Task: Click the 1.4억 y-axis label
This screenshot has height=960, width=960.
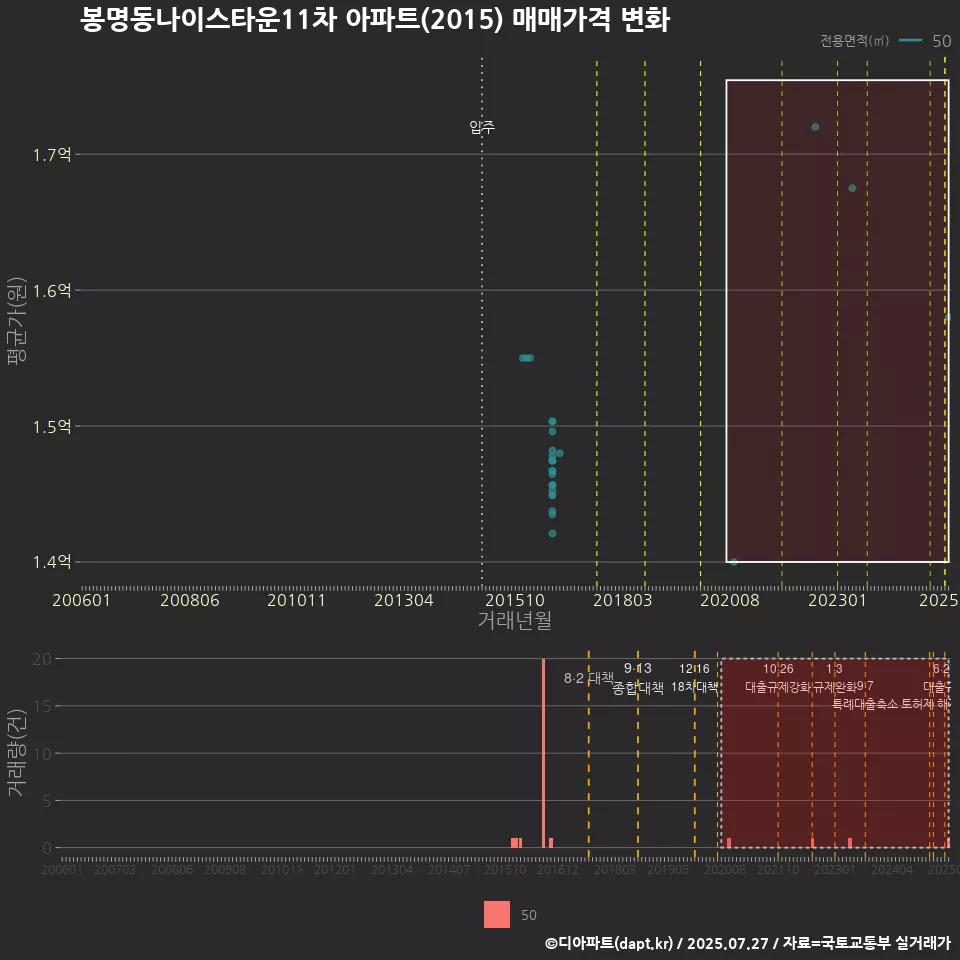Action: coord(52,561)
